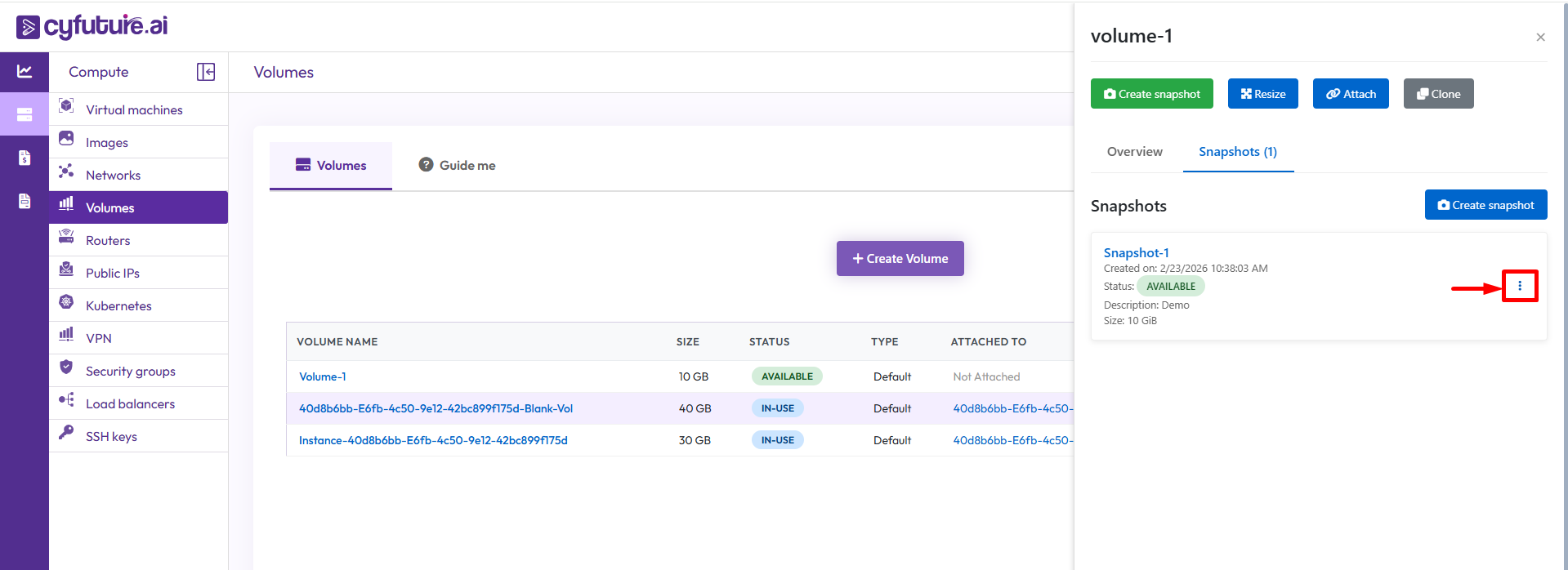This screenshot has height=570, width=1568.
Task: Collapse the Compute sidebar panel
Action: (206, 72)
